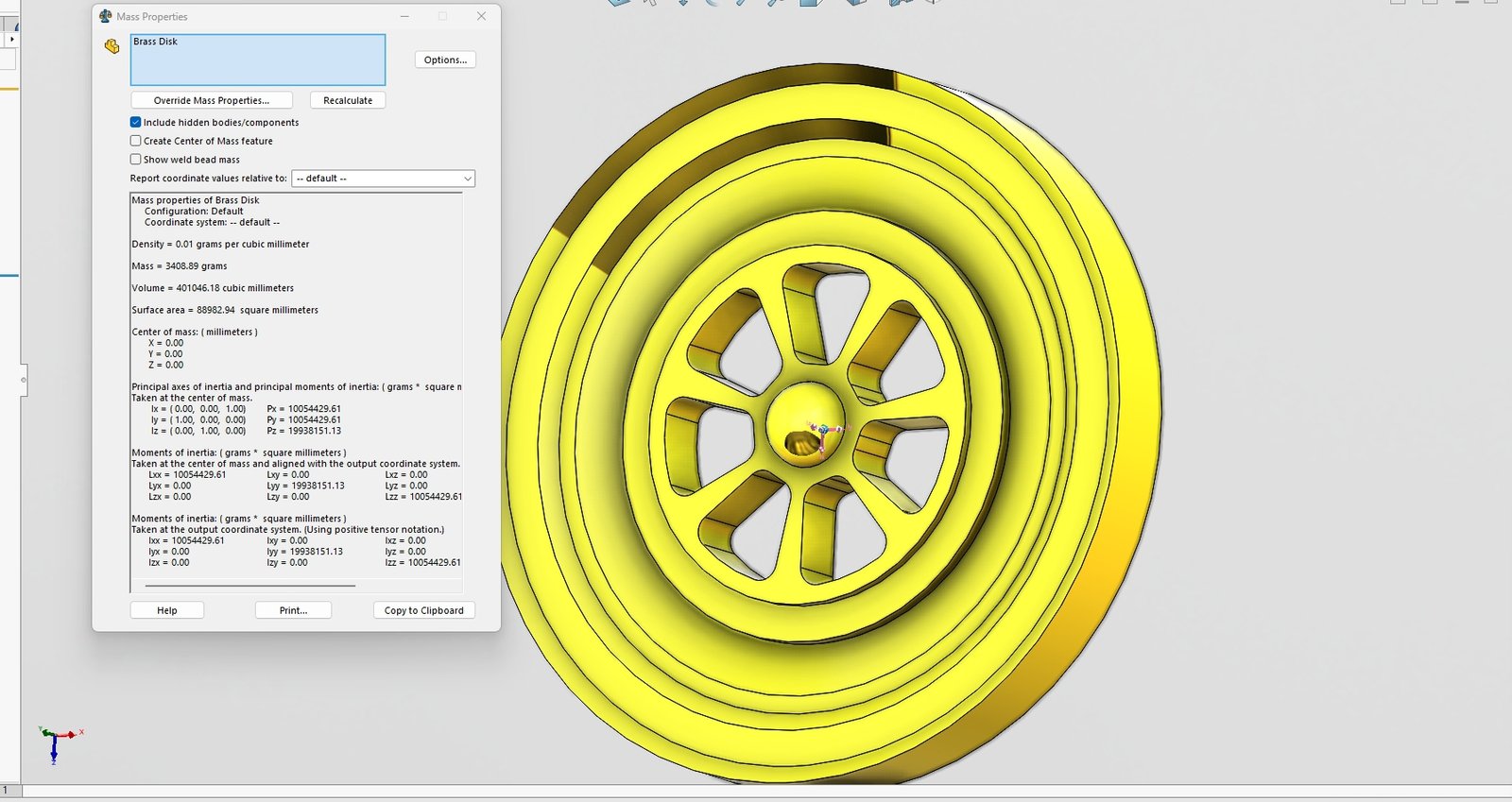Select Brass Disk in selected items box

(156, 42)
